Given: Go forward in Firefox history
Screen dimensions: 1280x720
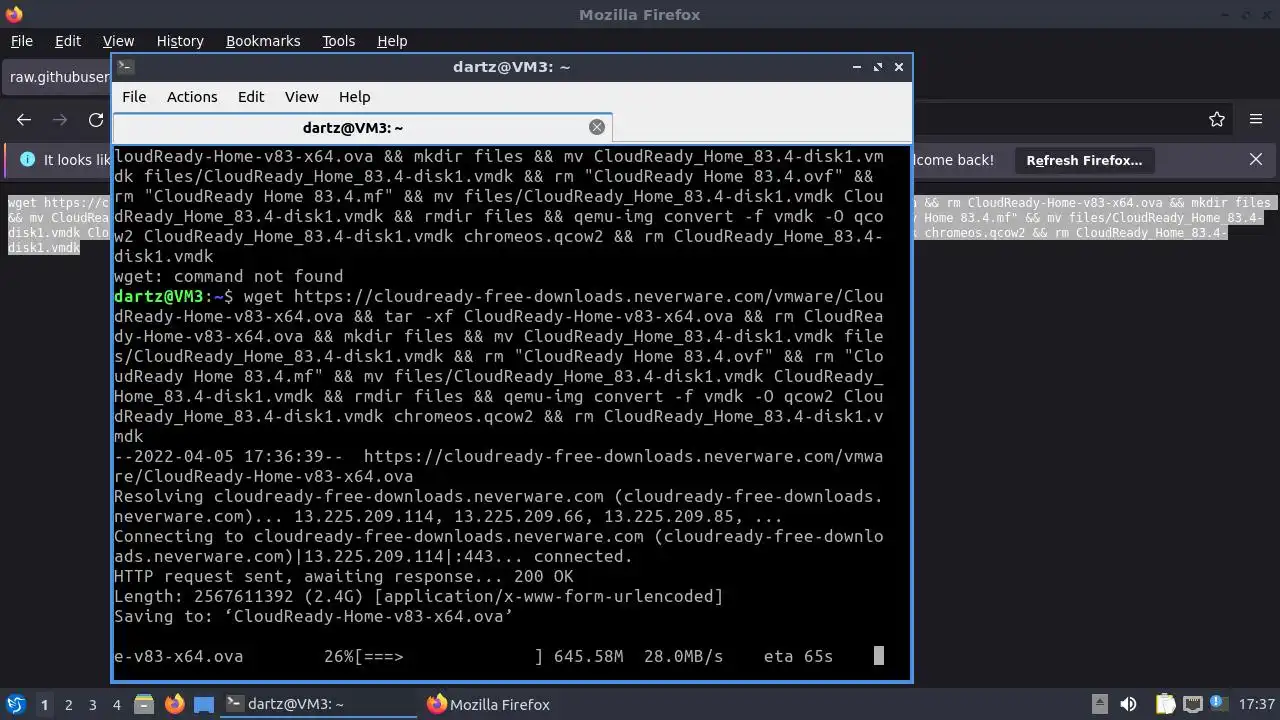Looking at the screenshot, I should (60, 119).
